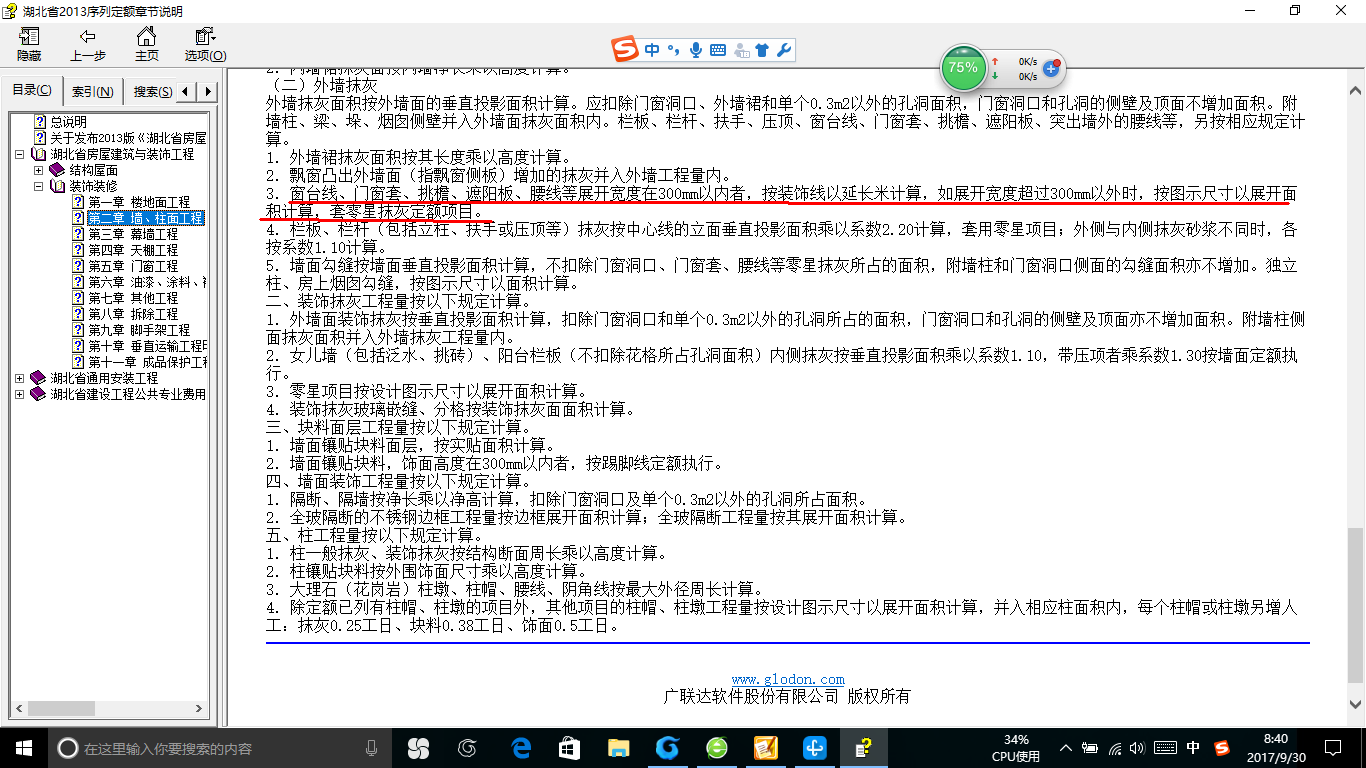Open 关于发布2013版《湖北省房屋 topic
Viewport: 1366px width, 768px height.
[x=128, y=138]
